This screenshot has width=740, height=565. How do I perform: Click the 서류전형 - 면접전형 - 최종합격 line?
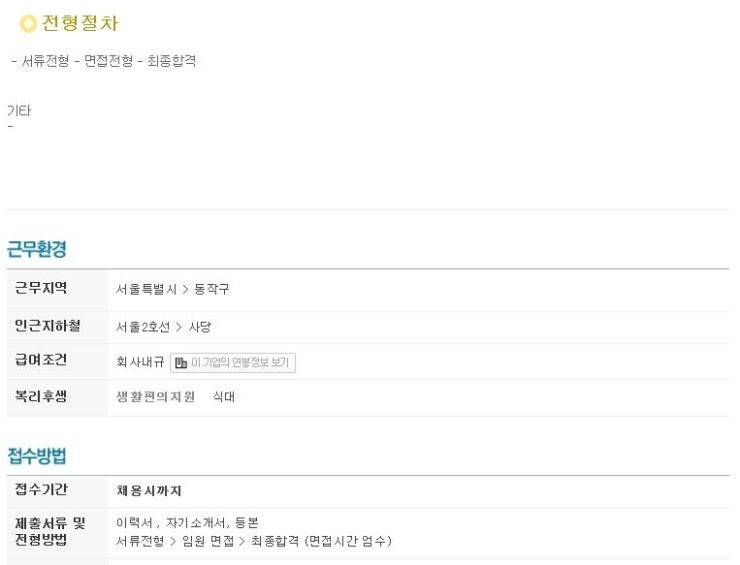(x=103, y=61)
